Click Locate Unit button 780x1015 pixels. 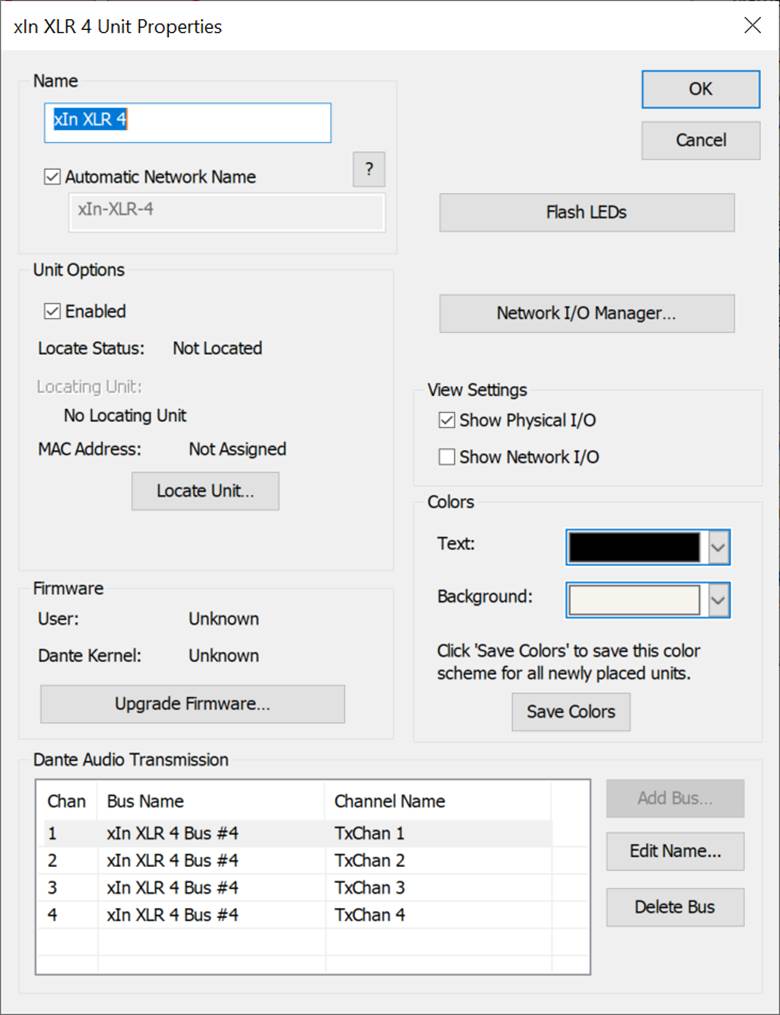pos(205,491)
